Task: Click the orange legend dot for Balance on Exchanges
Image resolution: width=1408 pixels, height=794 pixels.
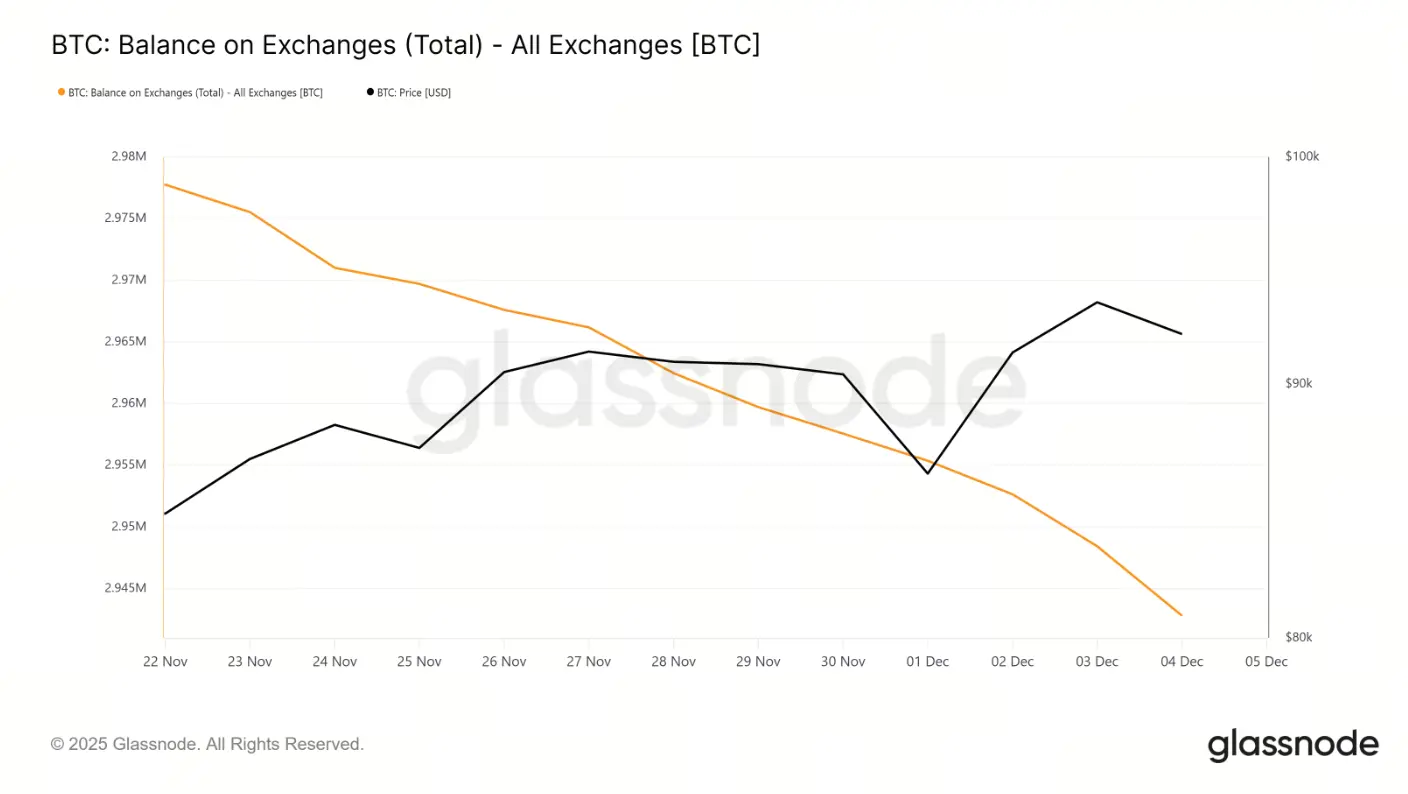Action: 61,92
